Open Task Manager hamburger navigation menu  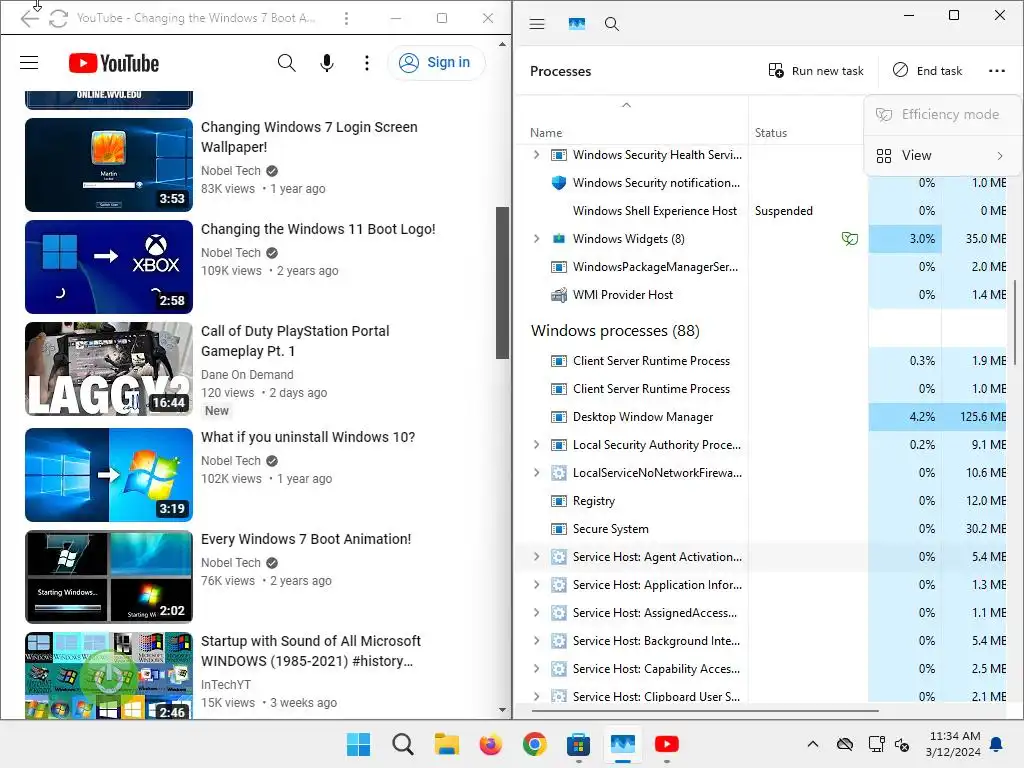pos(537,24)
